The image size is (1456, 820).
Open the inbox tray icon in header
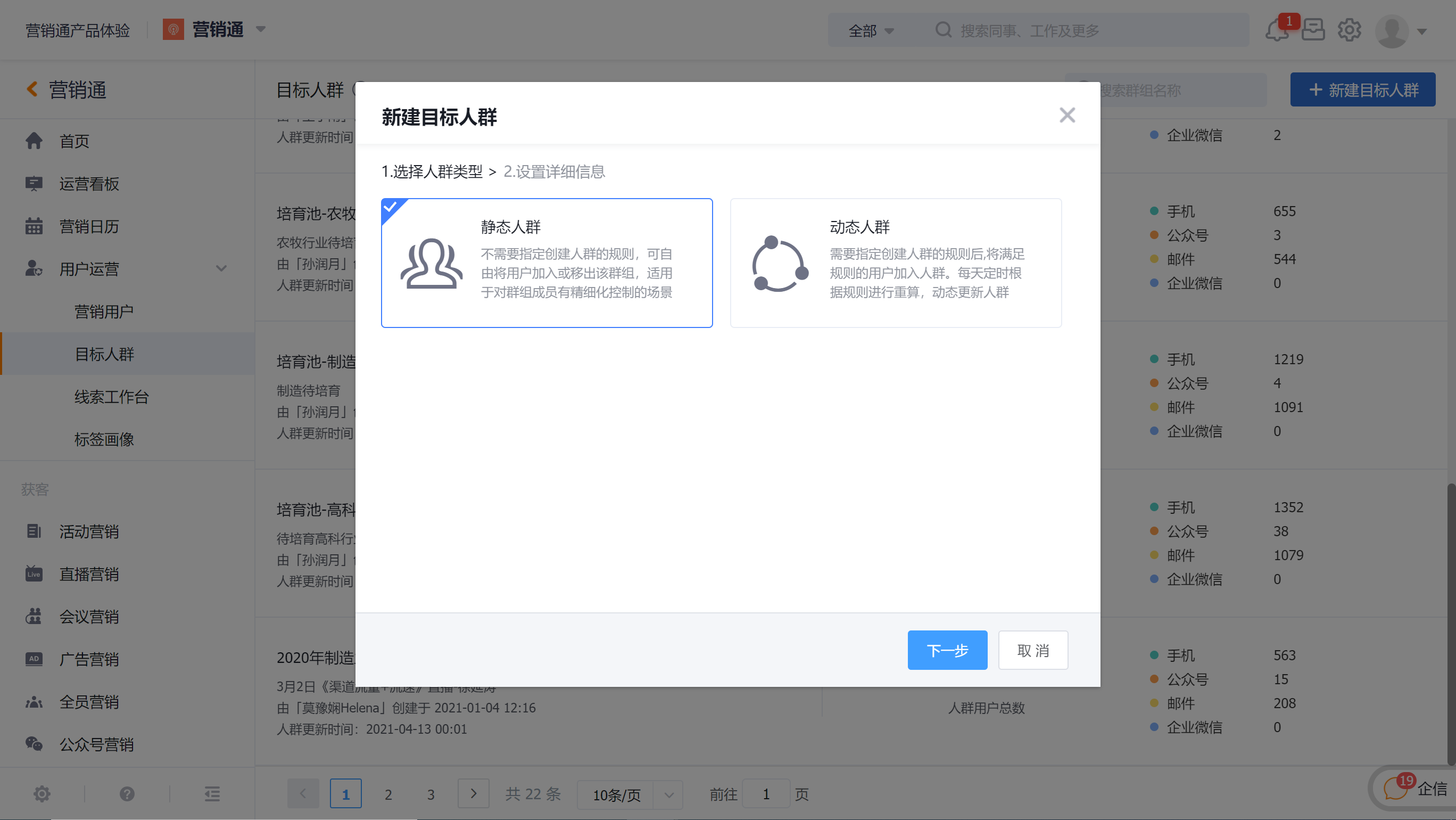click(1313, 30)
